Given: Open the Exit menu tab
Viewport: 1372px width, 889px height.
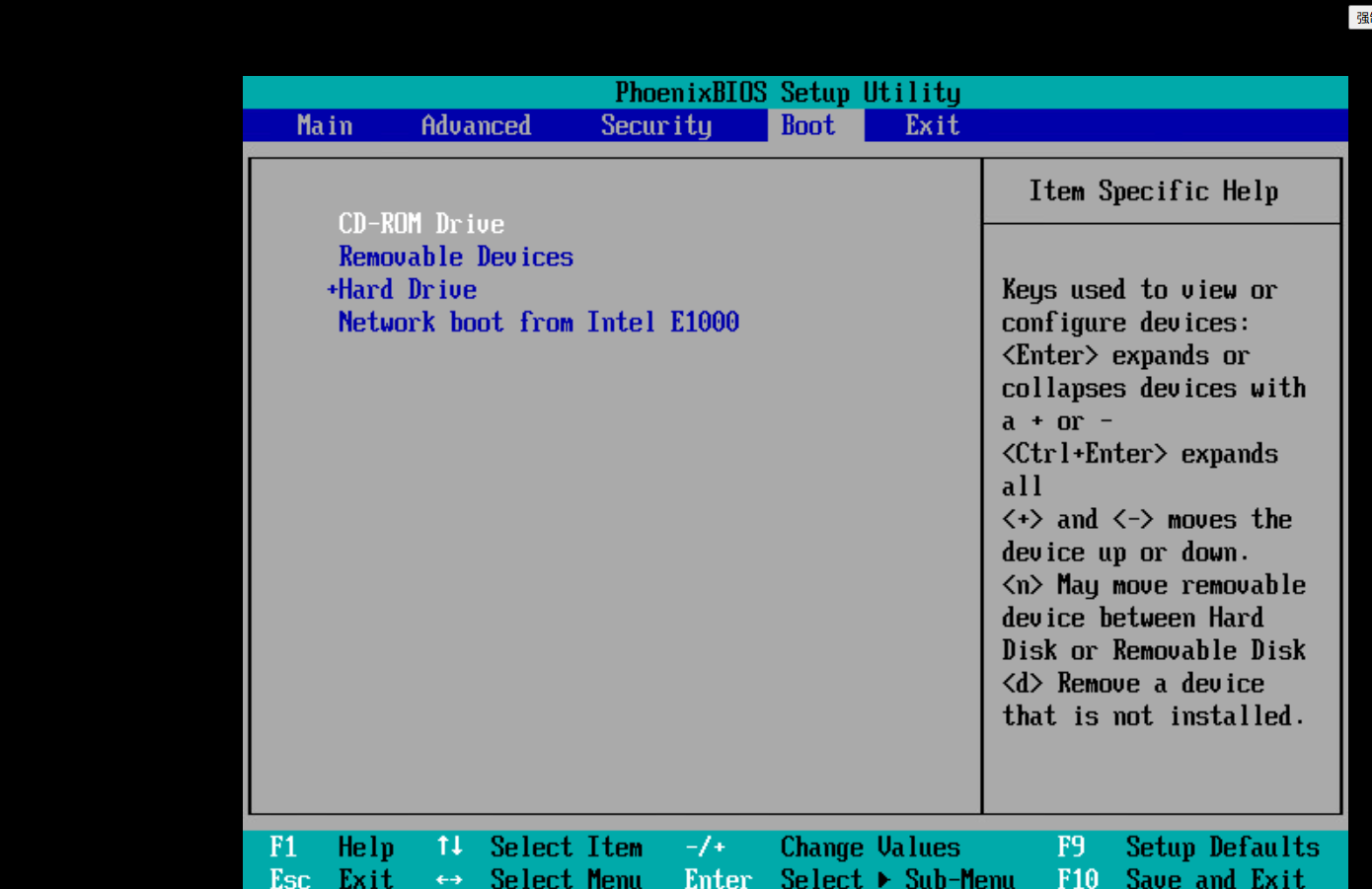Looking at the screenshot, I should click(932, 125).
